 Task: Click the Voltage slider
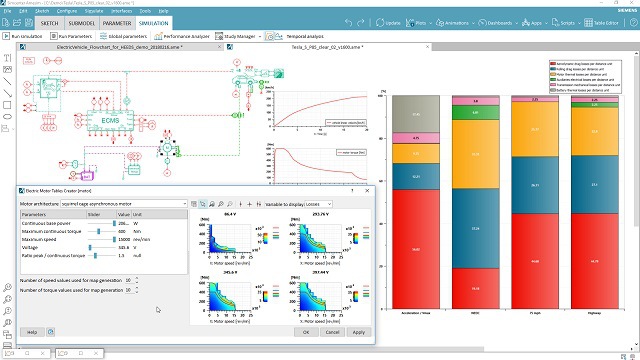pos(102,247)
